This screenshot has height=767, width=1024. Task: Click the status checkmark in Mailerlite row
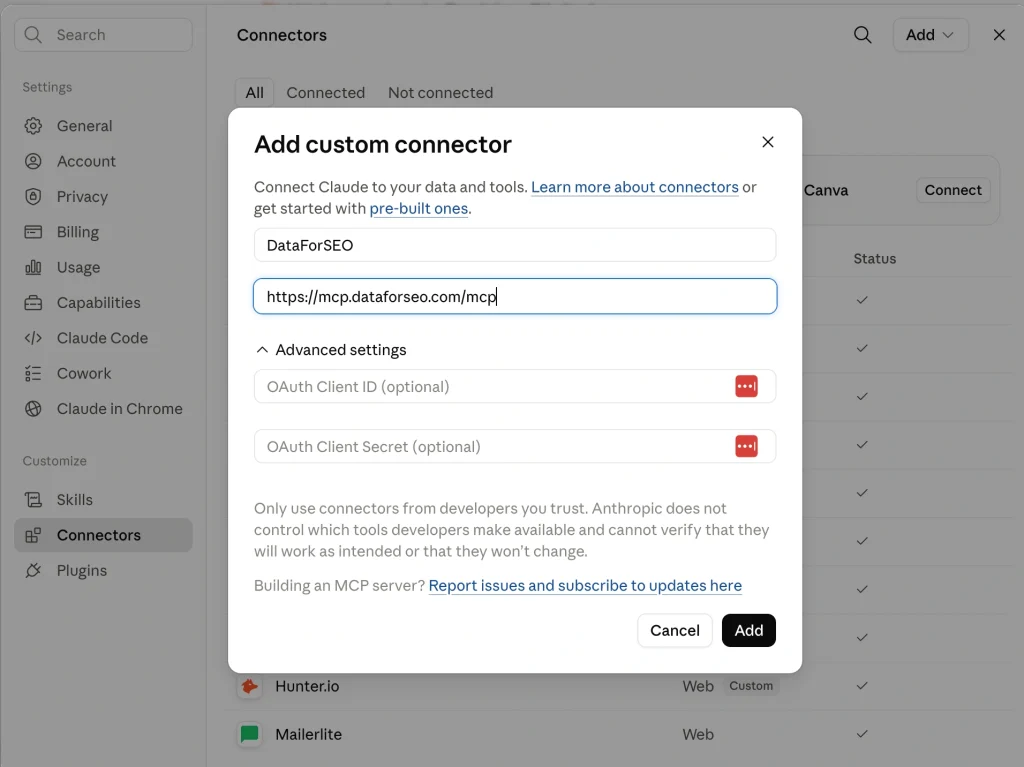(862, 734)
